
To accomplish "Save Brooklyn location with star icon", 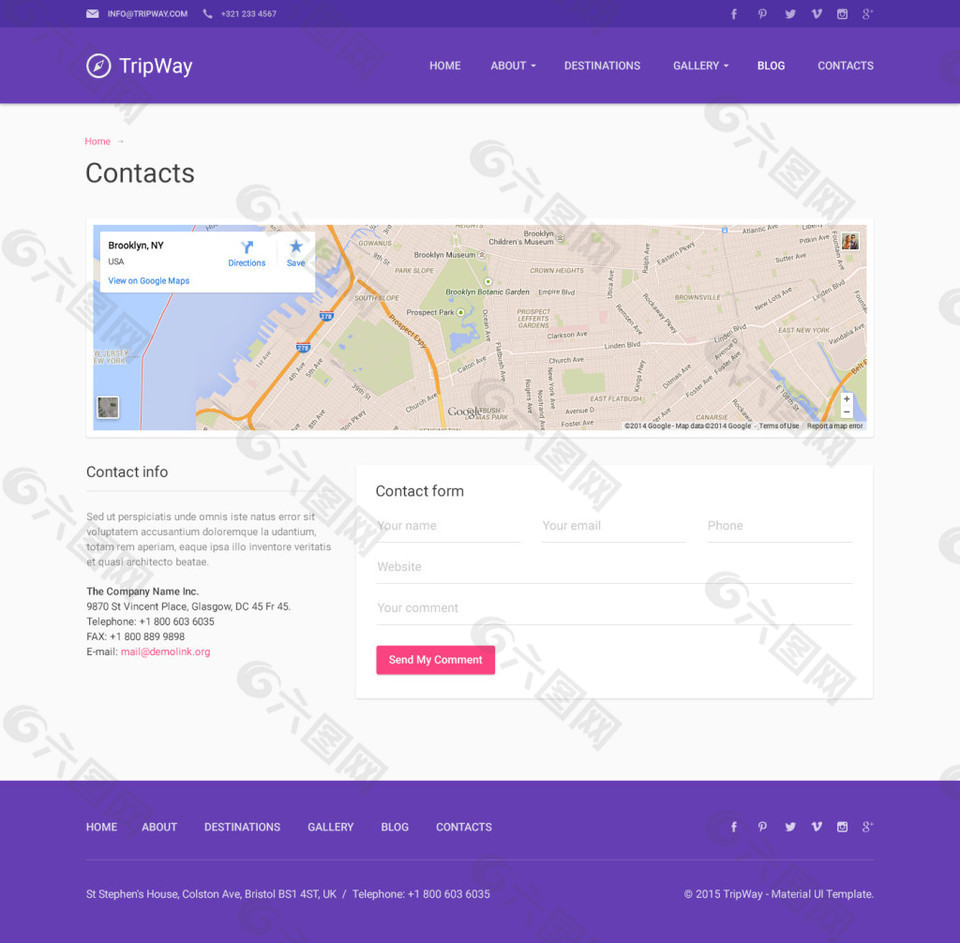I will point(296,248).
